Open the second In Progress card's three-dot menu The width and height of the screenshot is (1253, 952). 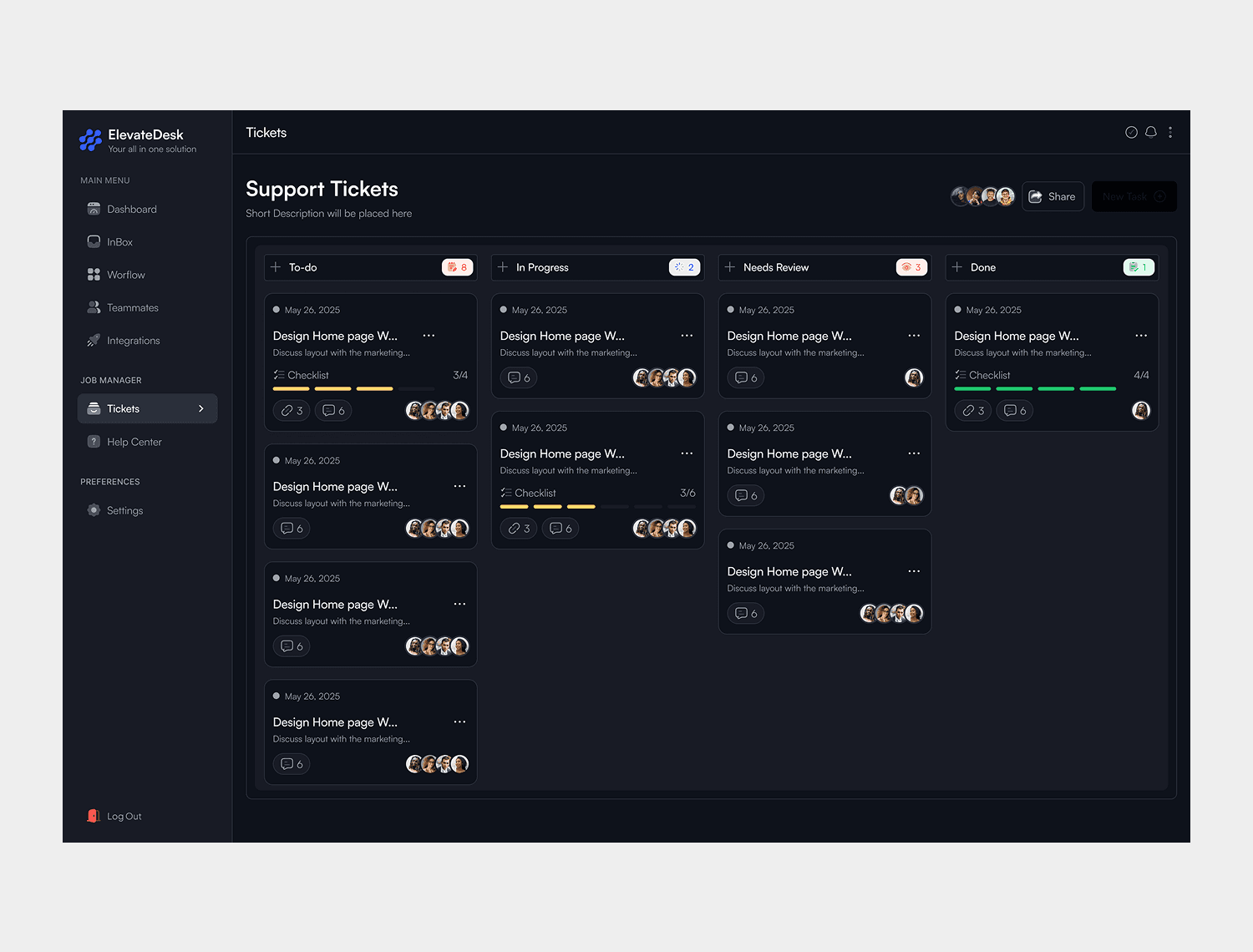point(687,453)
